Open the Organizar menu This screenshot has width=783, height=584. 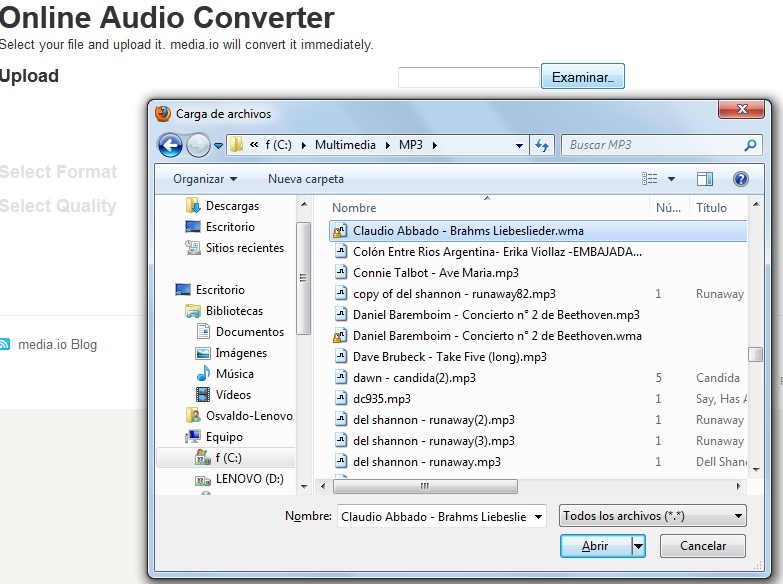[205, 179]
